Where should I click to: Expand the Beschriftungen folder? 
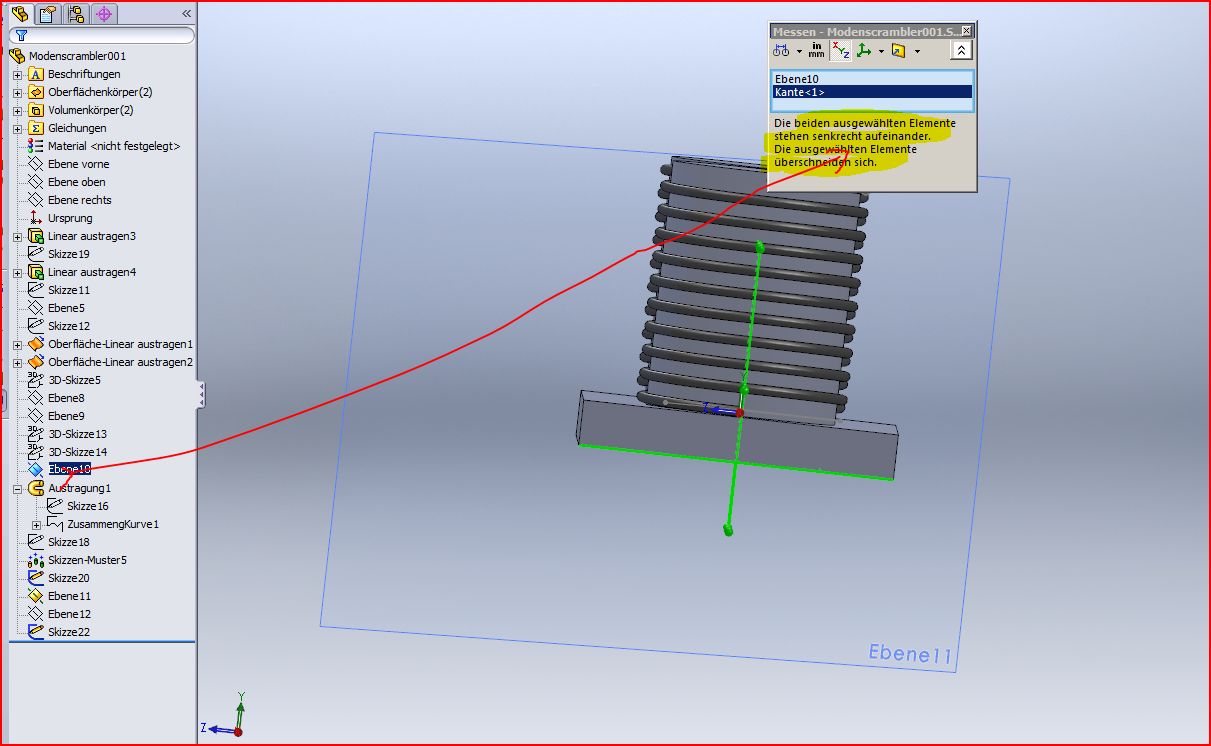click(x=17, y=75)
